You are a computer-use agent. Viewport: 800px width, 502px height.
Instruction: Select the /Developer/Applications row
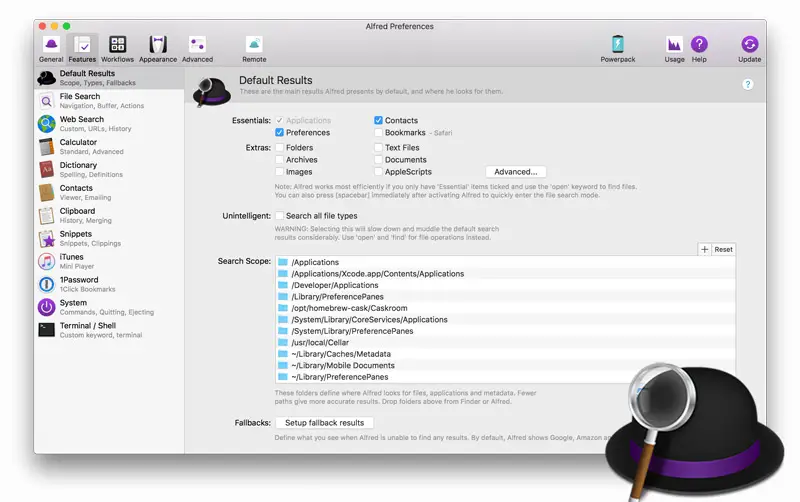click(x=505, y=285)
